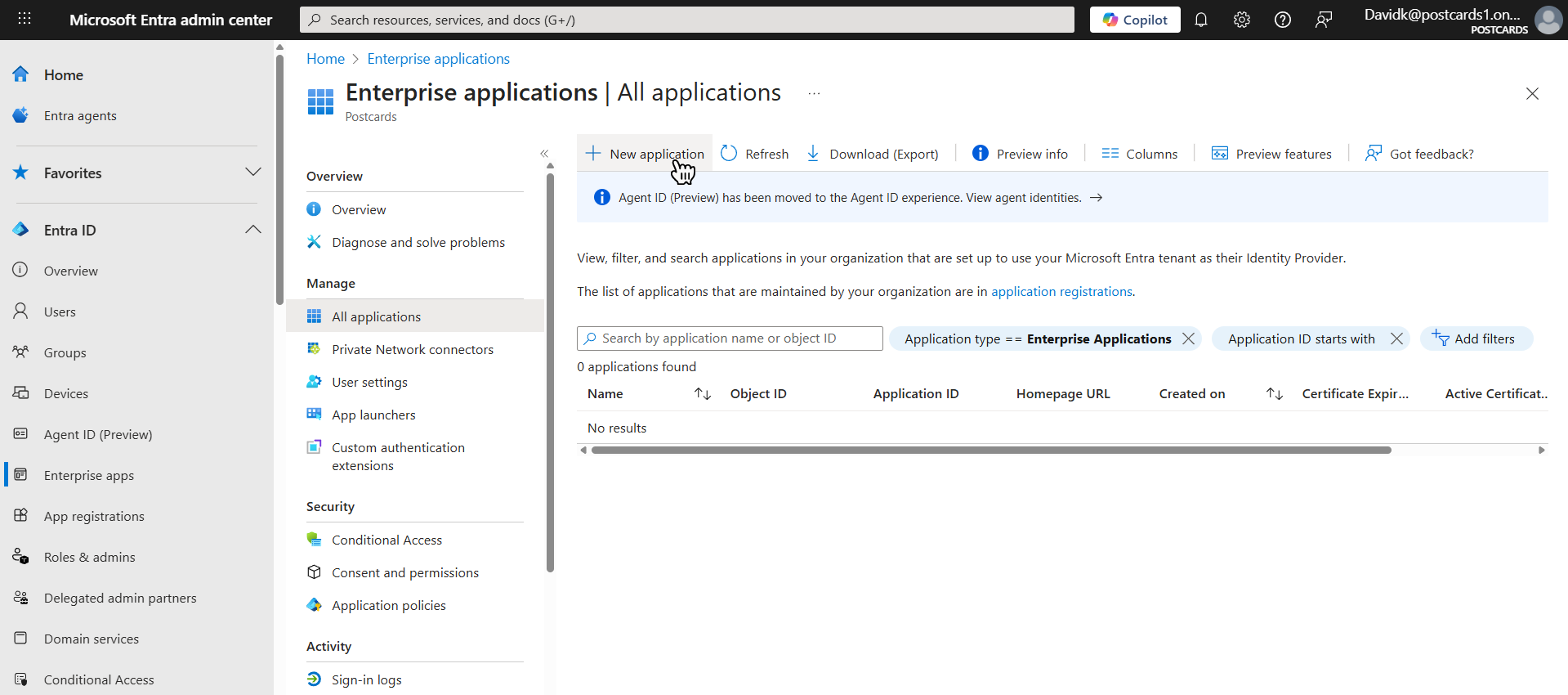The width and height of the screenshot is (1568, 695).
Task: Click the Home breadcrumb link
Action: tap(325, 59)
